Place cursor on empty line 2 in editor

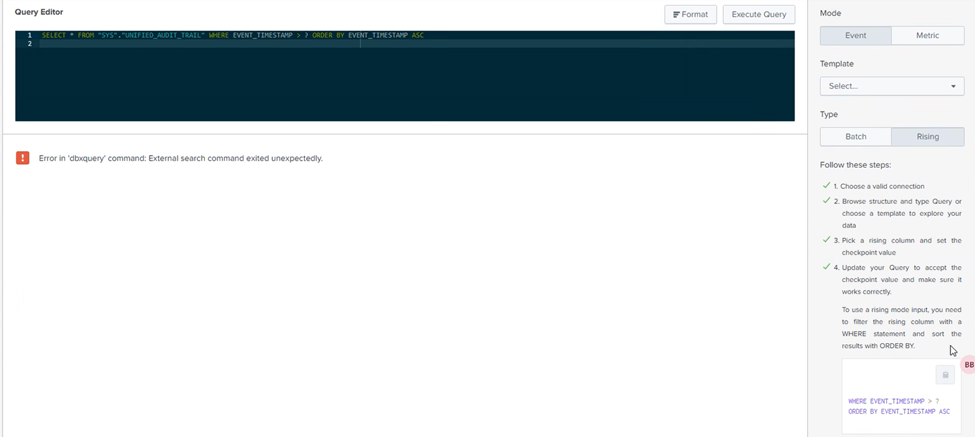(x=200, y=44)
